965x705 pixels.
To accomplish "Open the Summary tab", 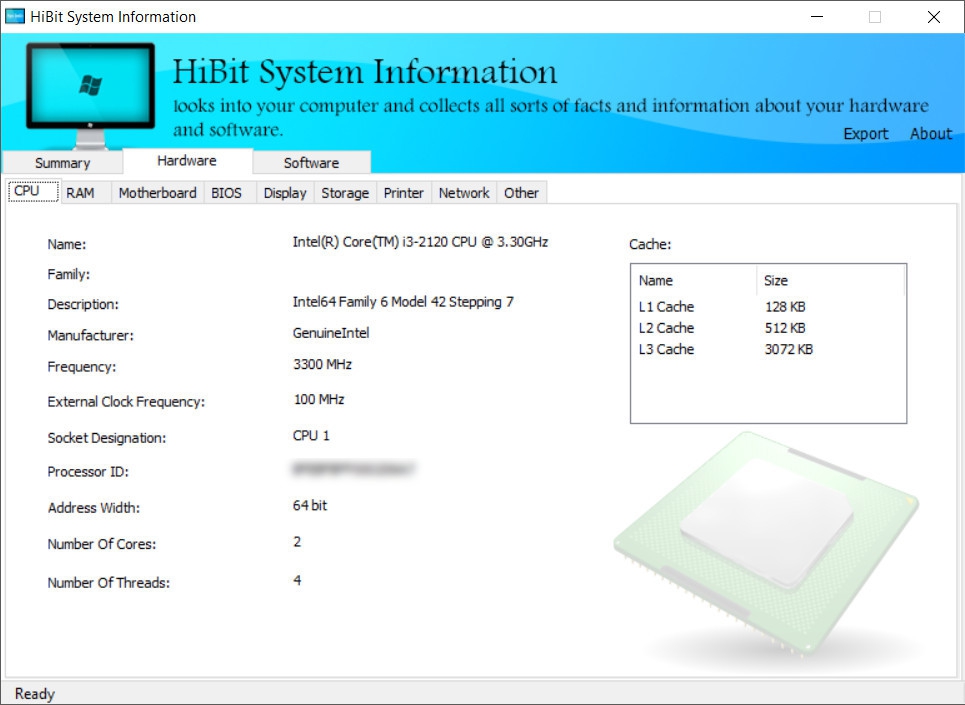I will (62, 163).
